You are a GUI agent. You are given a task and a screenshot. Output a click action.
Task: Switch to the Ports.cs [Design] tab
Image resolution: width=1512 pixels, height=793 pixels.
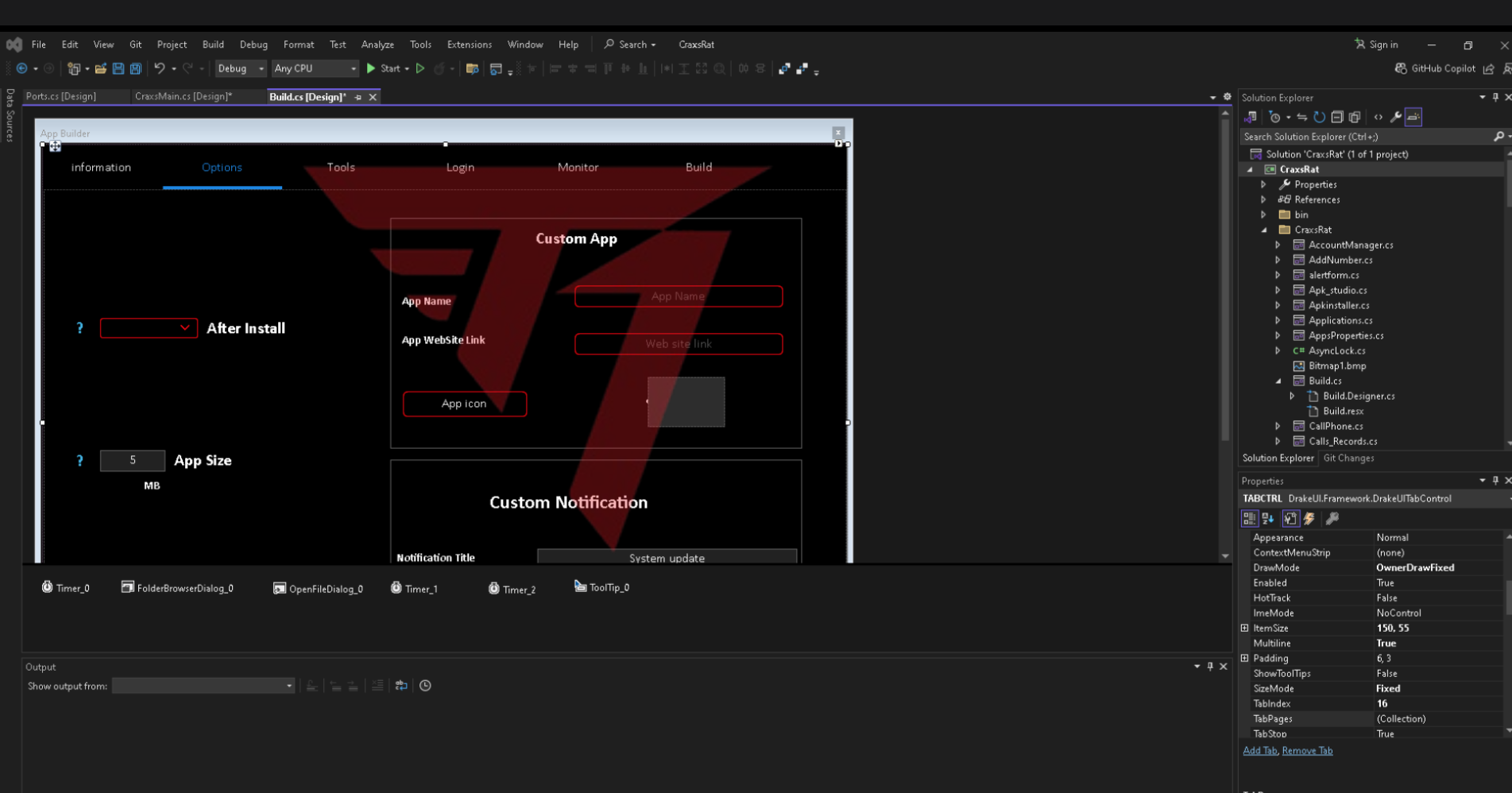coord(61,97)
